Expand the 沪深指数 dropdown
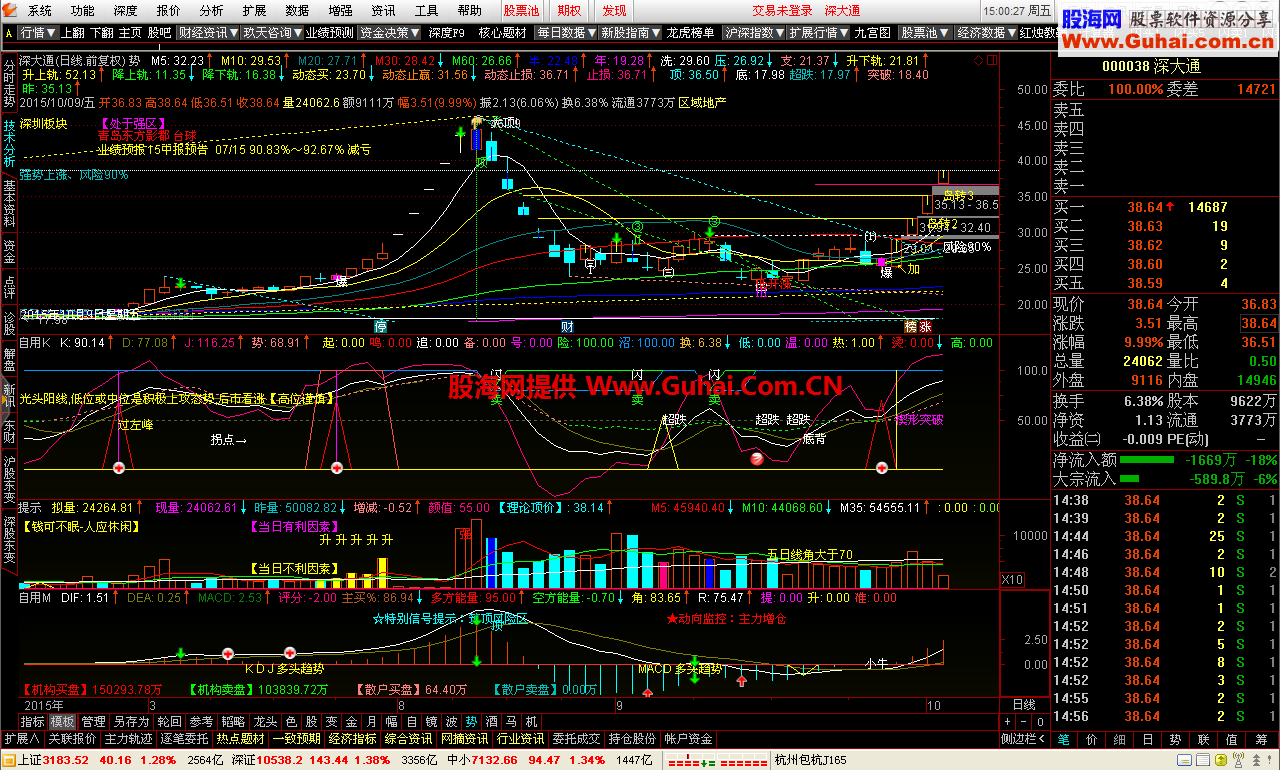The image size is (1280, 770). 754,32
